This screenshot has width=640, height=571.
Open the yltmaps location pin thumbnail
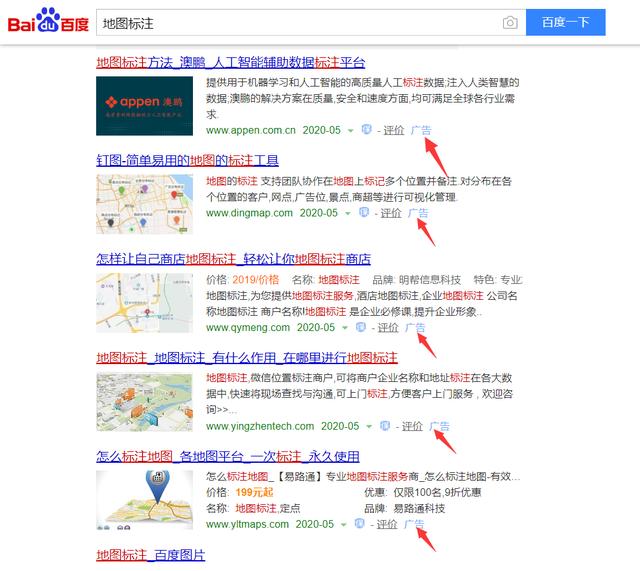(x=144, y=500)
